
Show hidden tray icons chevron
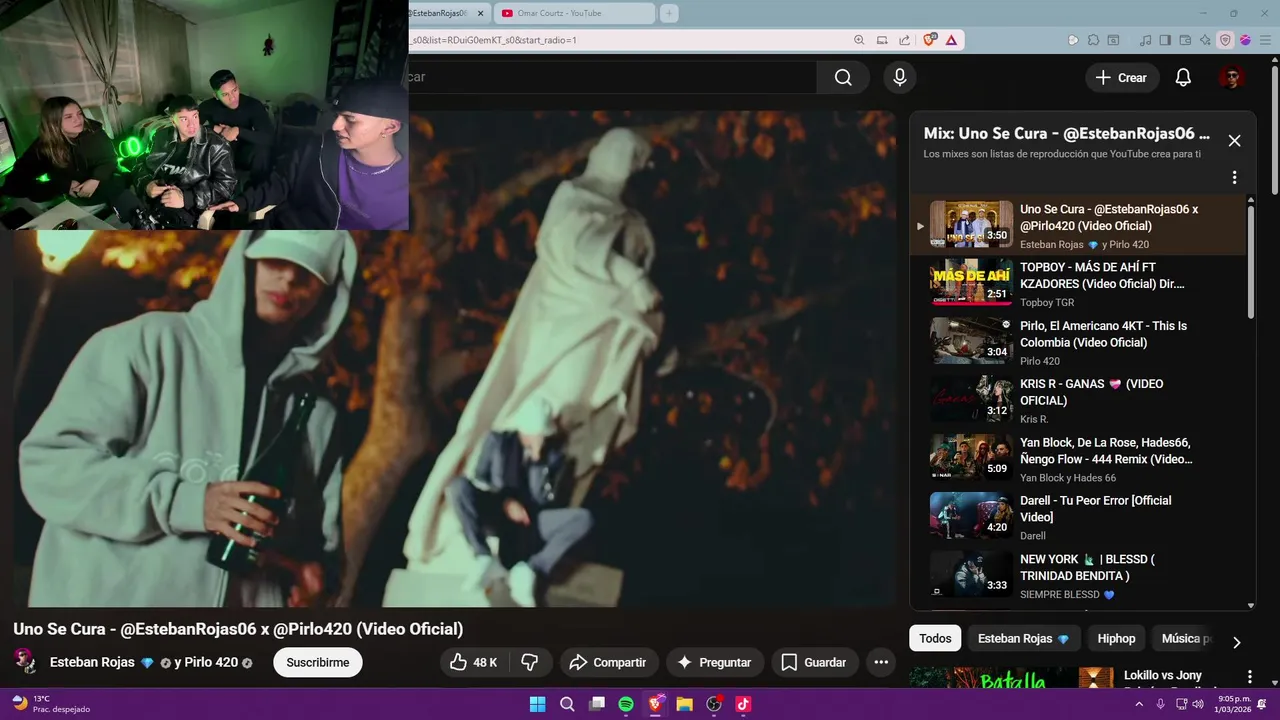(1140, 704)
